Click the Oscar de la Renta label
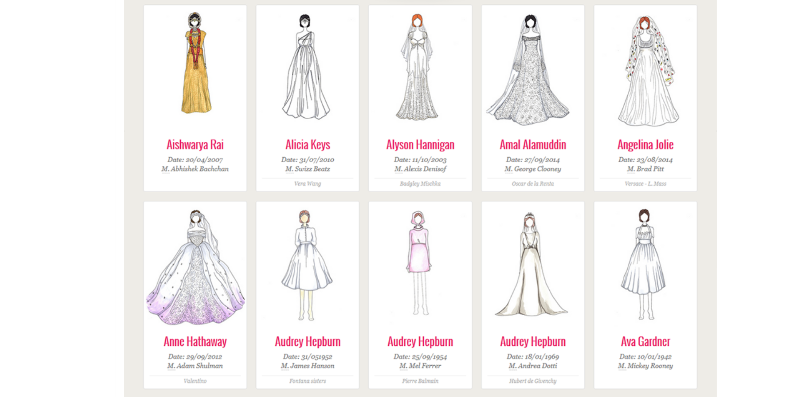The height and width of the screenshot is (397, 800). pyautogui.click(x=533, y=184)
